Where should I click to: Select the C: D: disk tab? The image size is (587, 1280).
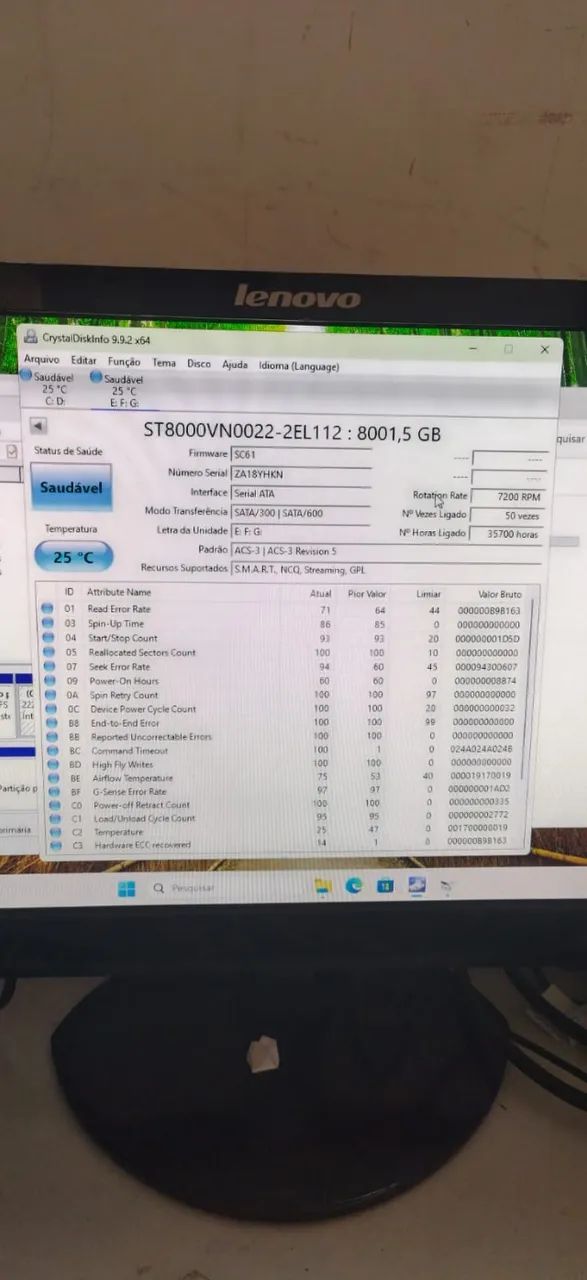pyautogui.click(x=48, y=389)
